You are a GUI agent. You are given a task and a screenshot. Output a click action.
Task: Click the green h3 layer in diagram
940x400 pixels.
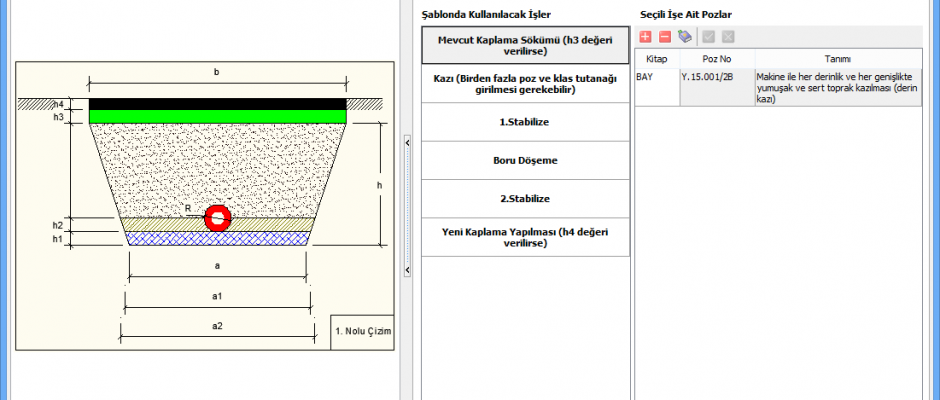pyautogui.click(x=217, y=117)
